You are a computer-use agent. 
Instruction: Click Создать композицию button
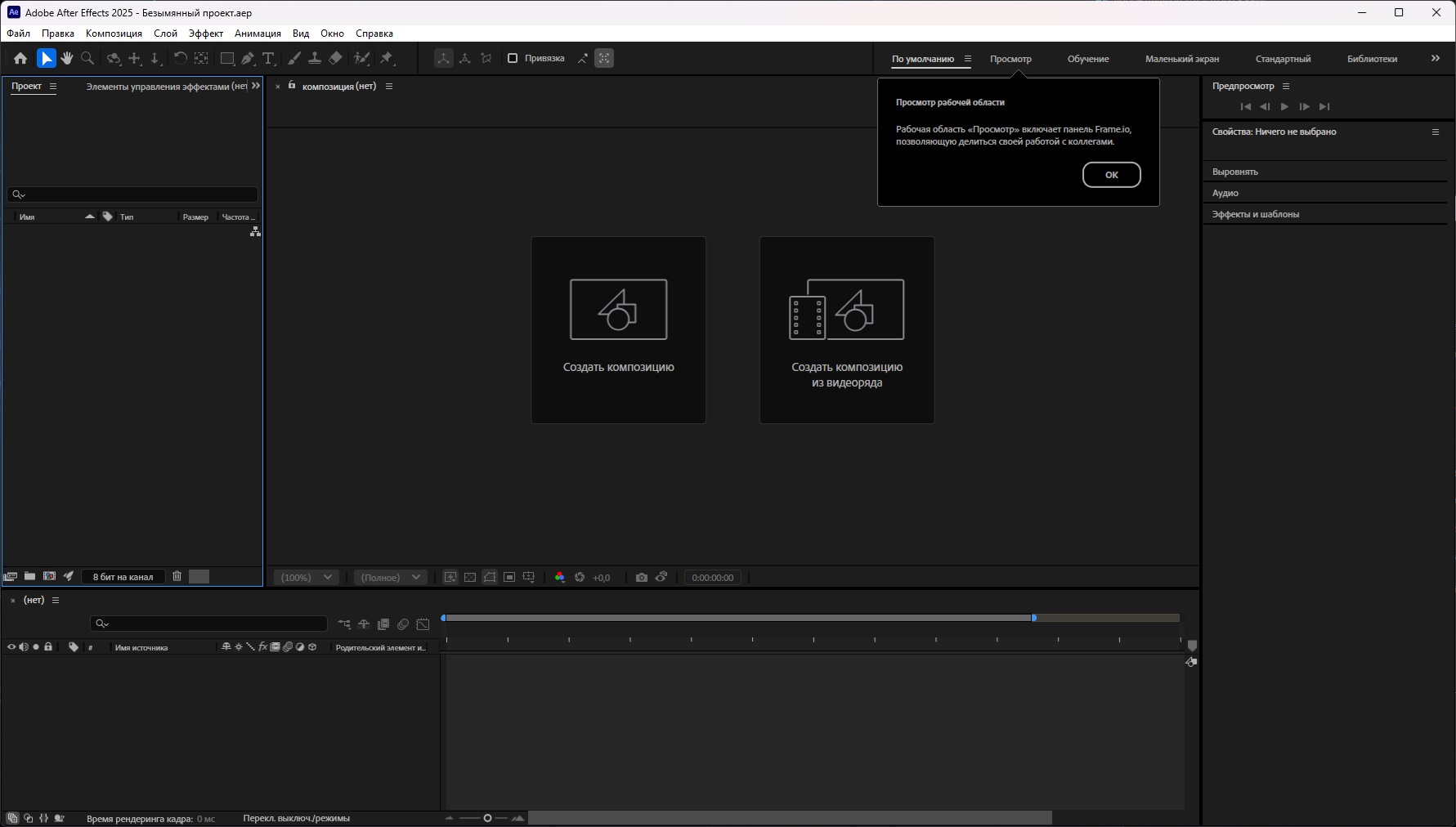618,329
